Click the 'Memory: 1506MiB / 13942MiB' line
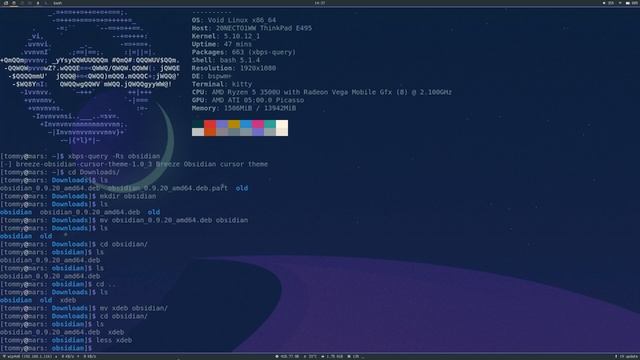Viewport: 640px width, 360px height. [244, 108]
